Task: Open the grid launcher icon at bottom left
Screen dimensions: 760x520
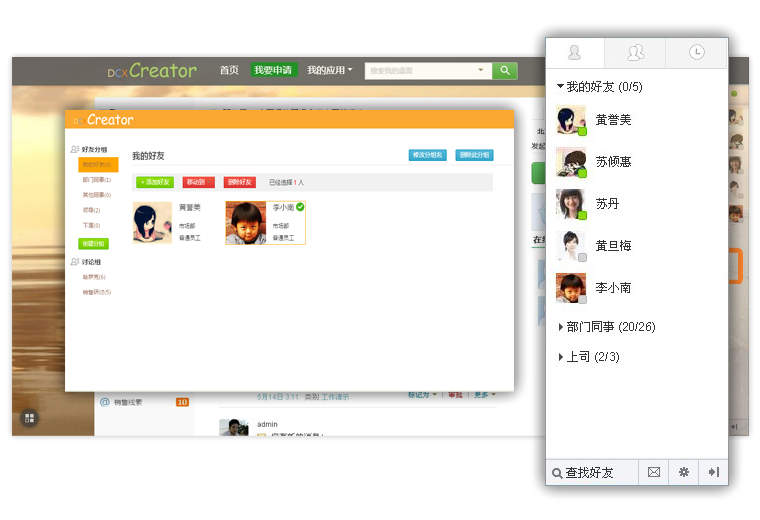Action: coord(29,418)
